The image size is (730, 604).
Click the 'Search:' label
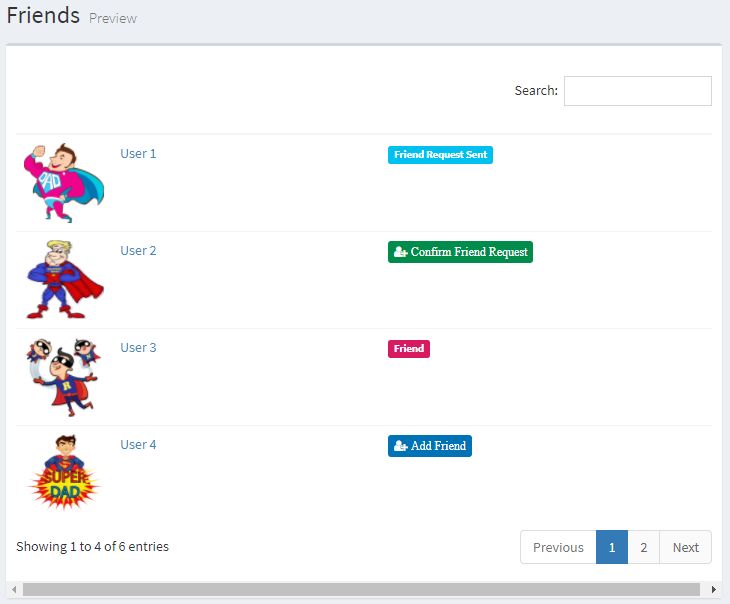pos(536,90)
